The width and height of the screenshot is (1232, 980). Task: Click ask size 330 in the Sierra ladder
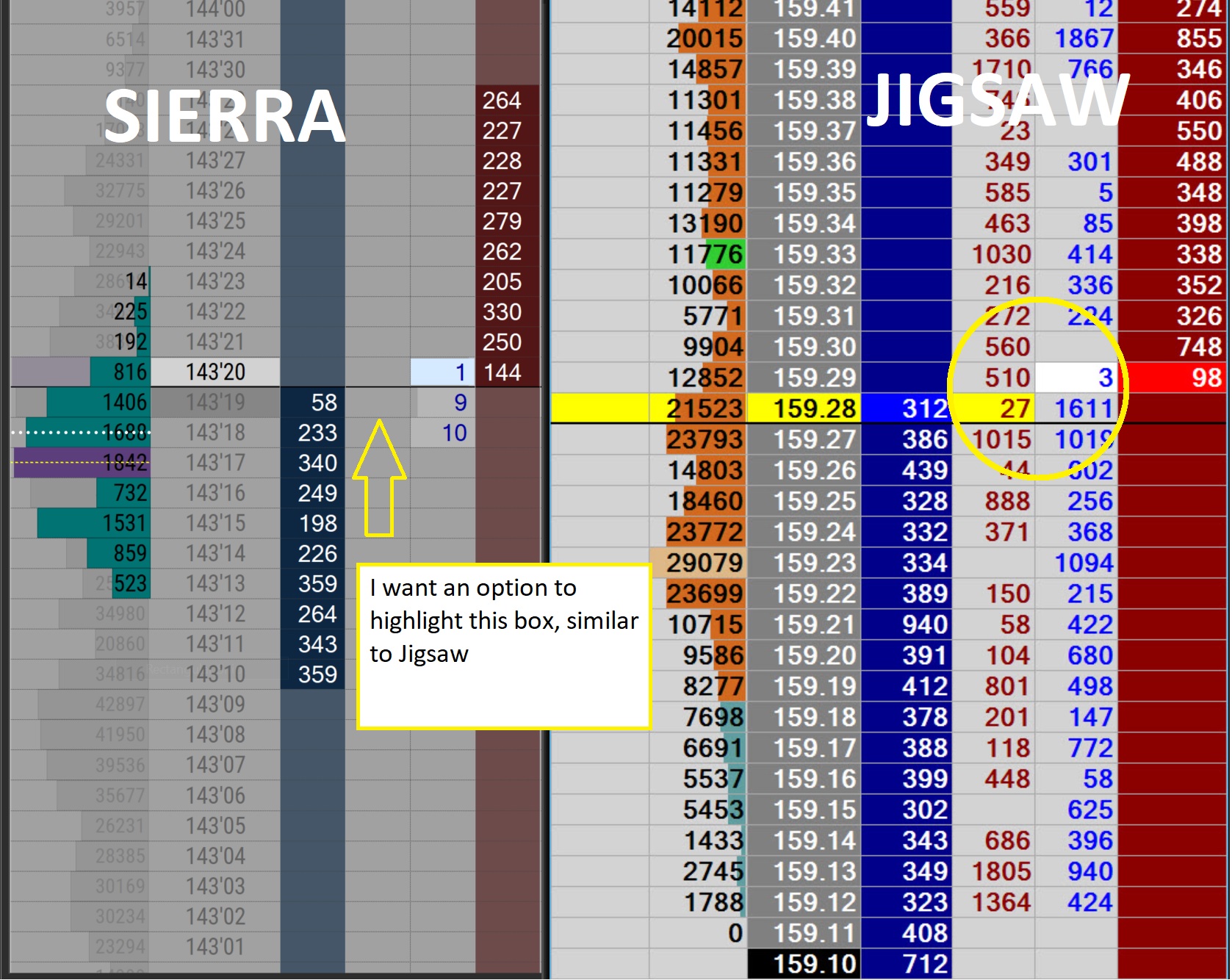pyautogui.click(x=508, y=312)
